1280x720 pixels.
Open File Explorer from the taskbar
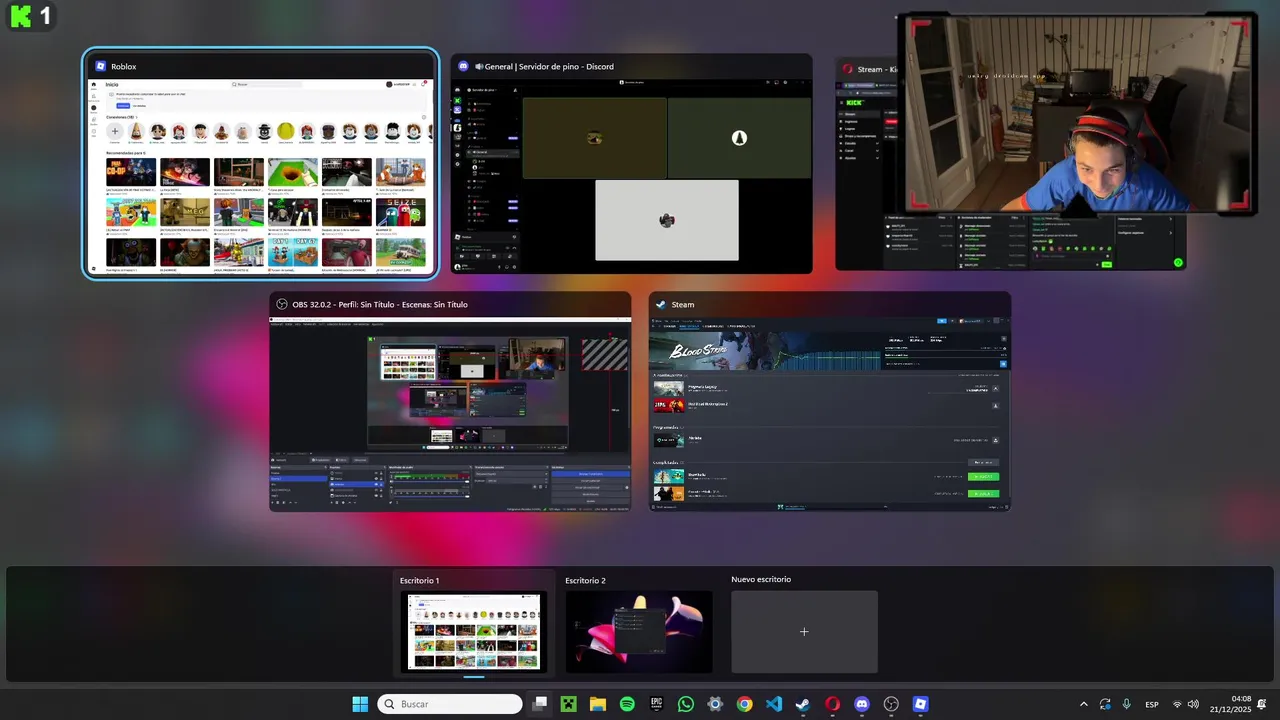pos(598,704)
